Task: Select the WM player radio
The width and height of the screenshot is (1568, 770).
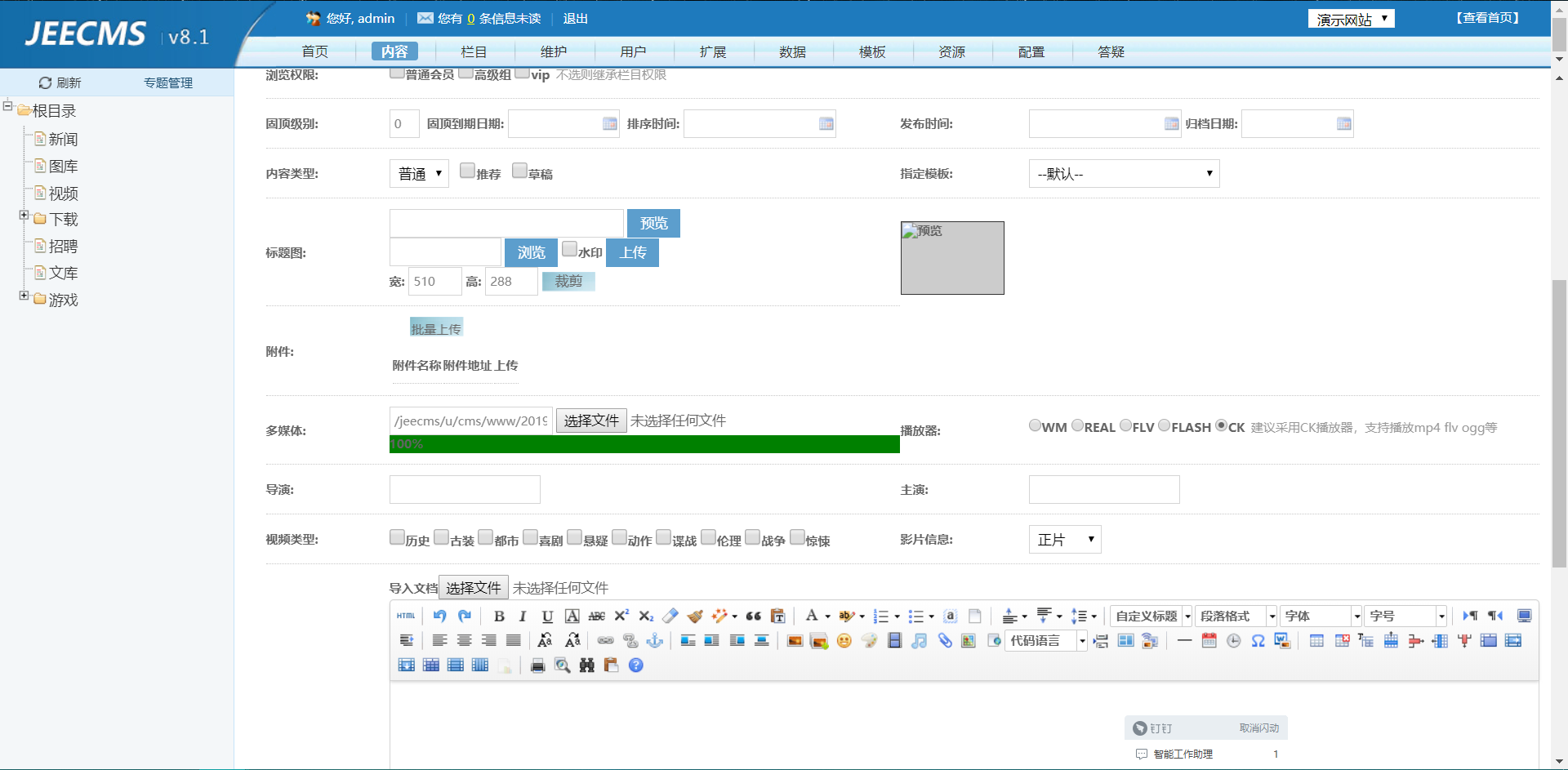Action: [x=1036, y=425]
